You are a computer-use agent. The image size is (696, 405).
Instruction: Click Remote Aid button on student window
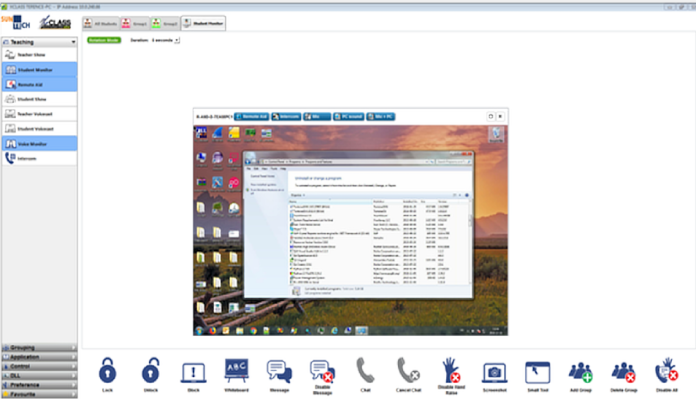tap(252, 117)
